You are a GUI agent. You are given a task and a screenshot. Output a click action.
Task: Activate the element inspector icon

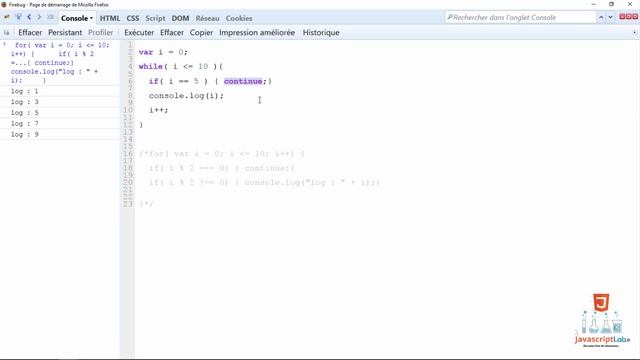point(18,17)
